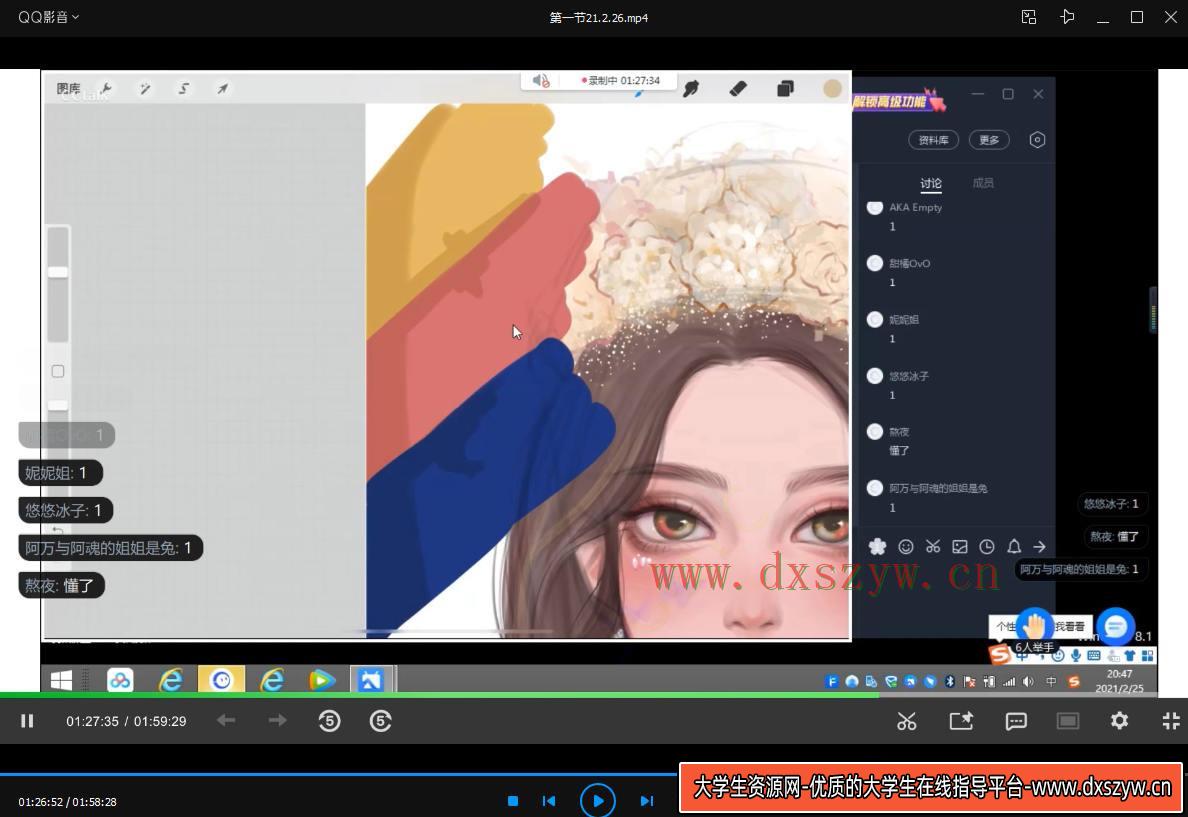Open QQ影音 player settings gear
This screenshot has width=1188, height=817.
point(1119,721)
